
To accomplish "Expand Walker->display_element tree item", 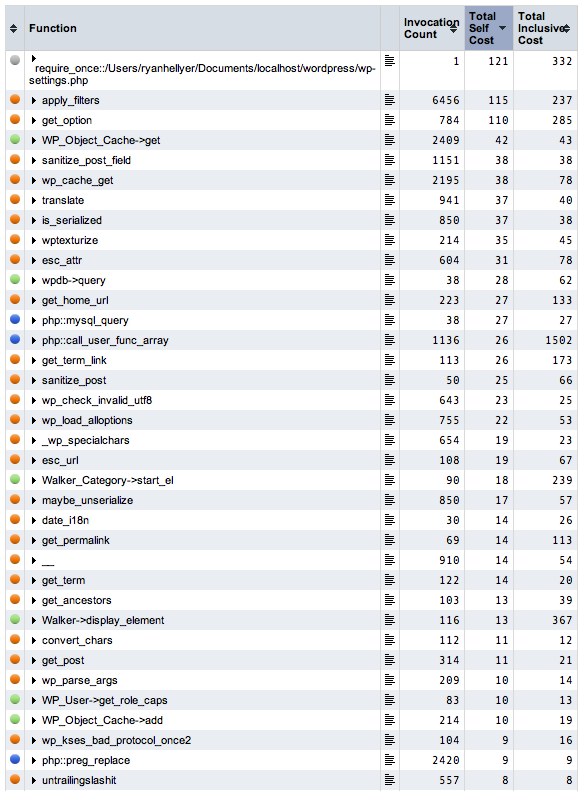I will pos(34,620).
